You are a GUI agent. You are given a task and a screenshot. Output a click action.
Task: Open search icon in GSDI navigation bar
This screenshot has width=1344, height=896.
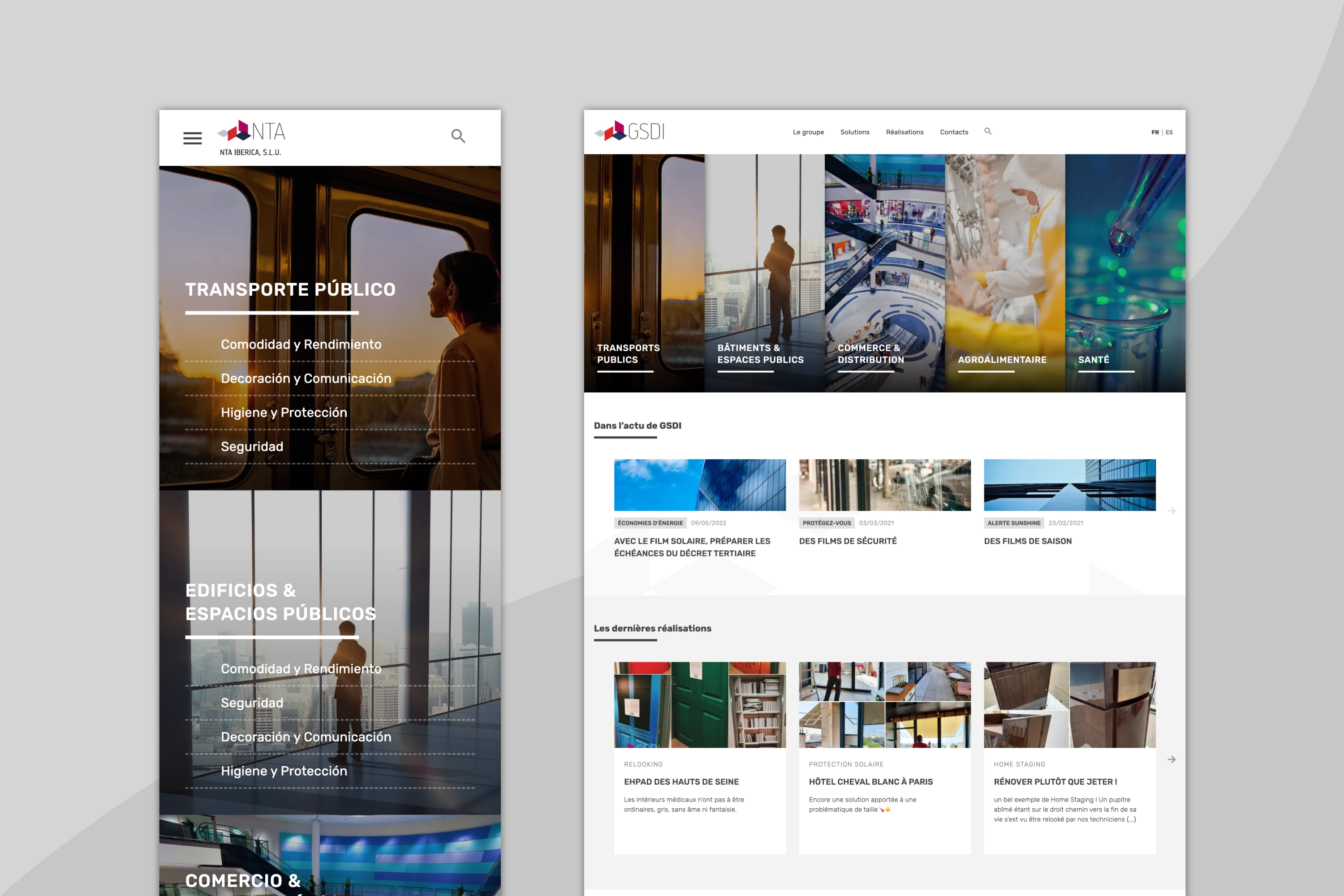tap(988, 131)
